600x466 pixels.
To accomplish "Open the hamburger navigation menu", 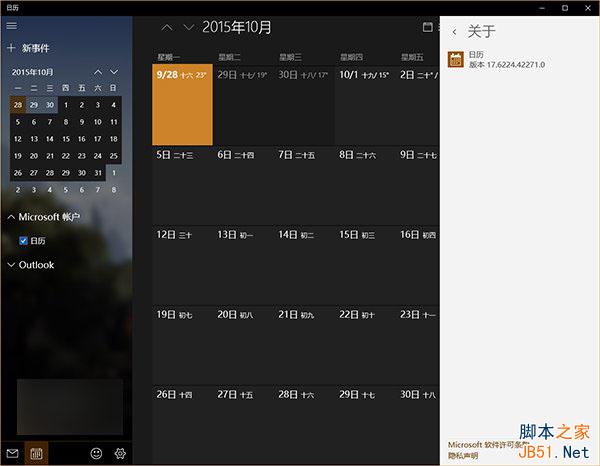I will [11, 26].
